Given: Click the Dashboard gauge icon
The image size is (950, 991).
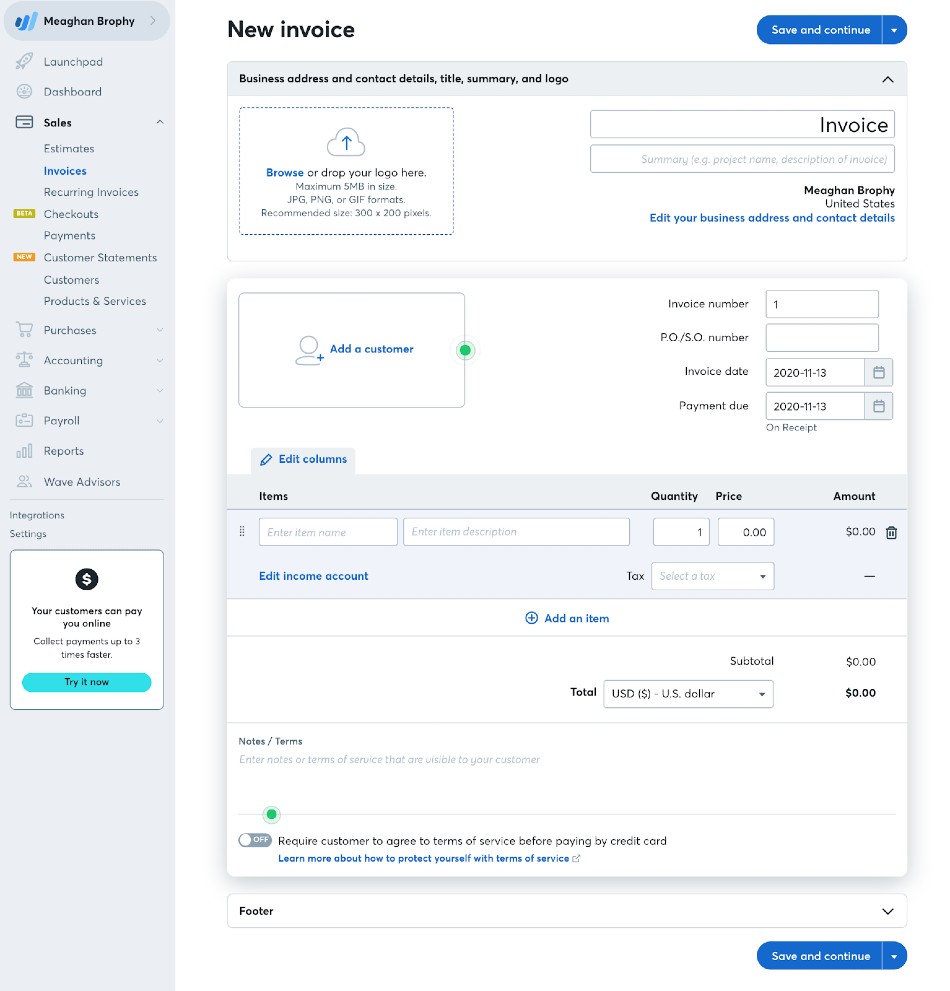Looking at the screenshot, I should click(x=24, y=92).
